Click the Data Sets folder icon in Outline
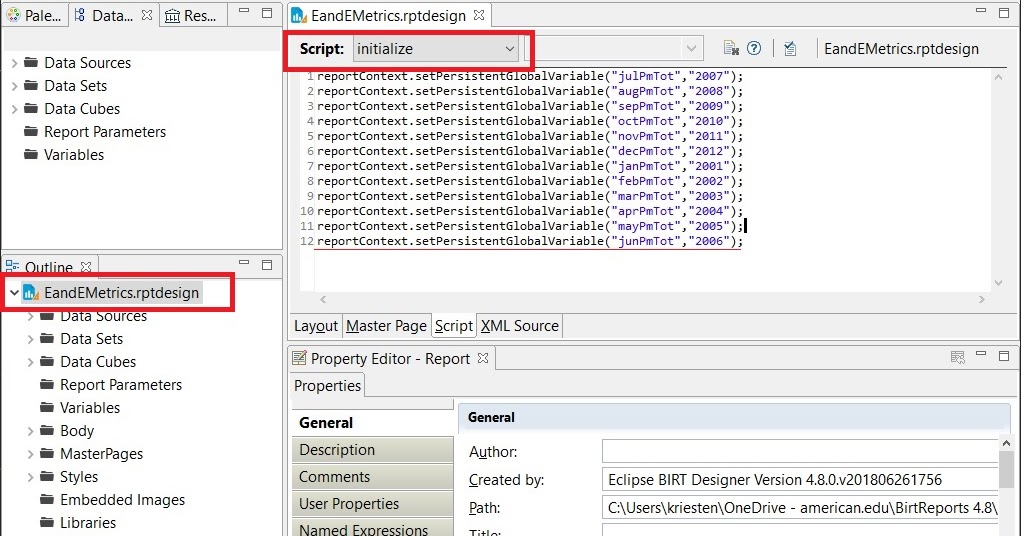 tap(47, 338)
